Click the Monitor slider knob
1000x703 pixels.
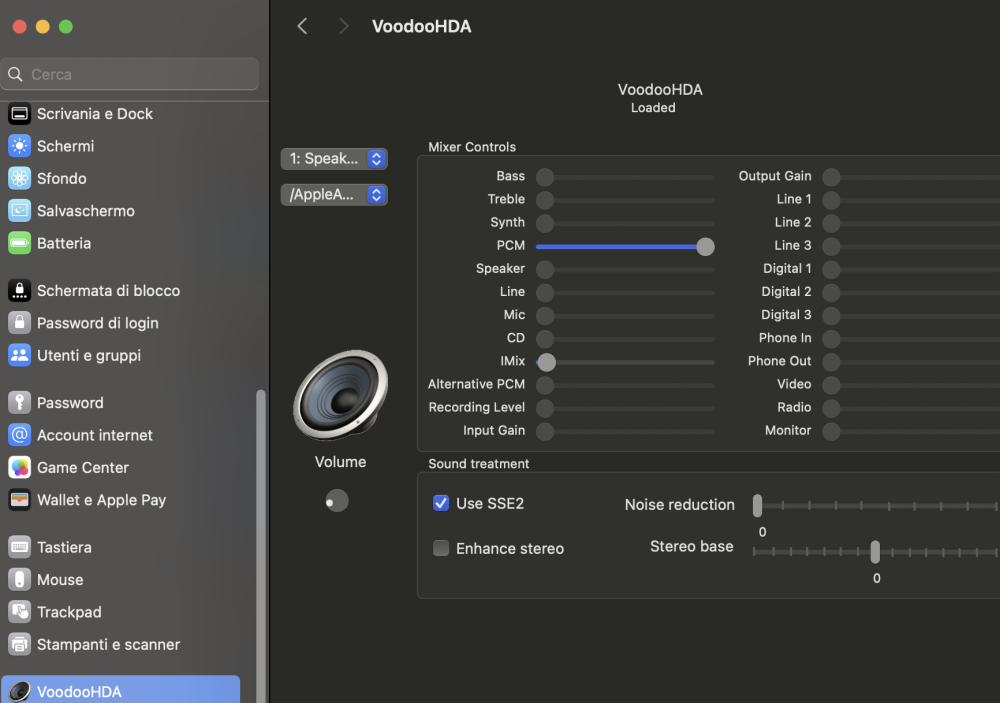pos(831,431)
